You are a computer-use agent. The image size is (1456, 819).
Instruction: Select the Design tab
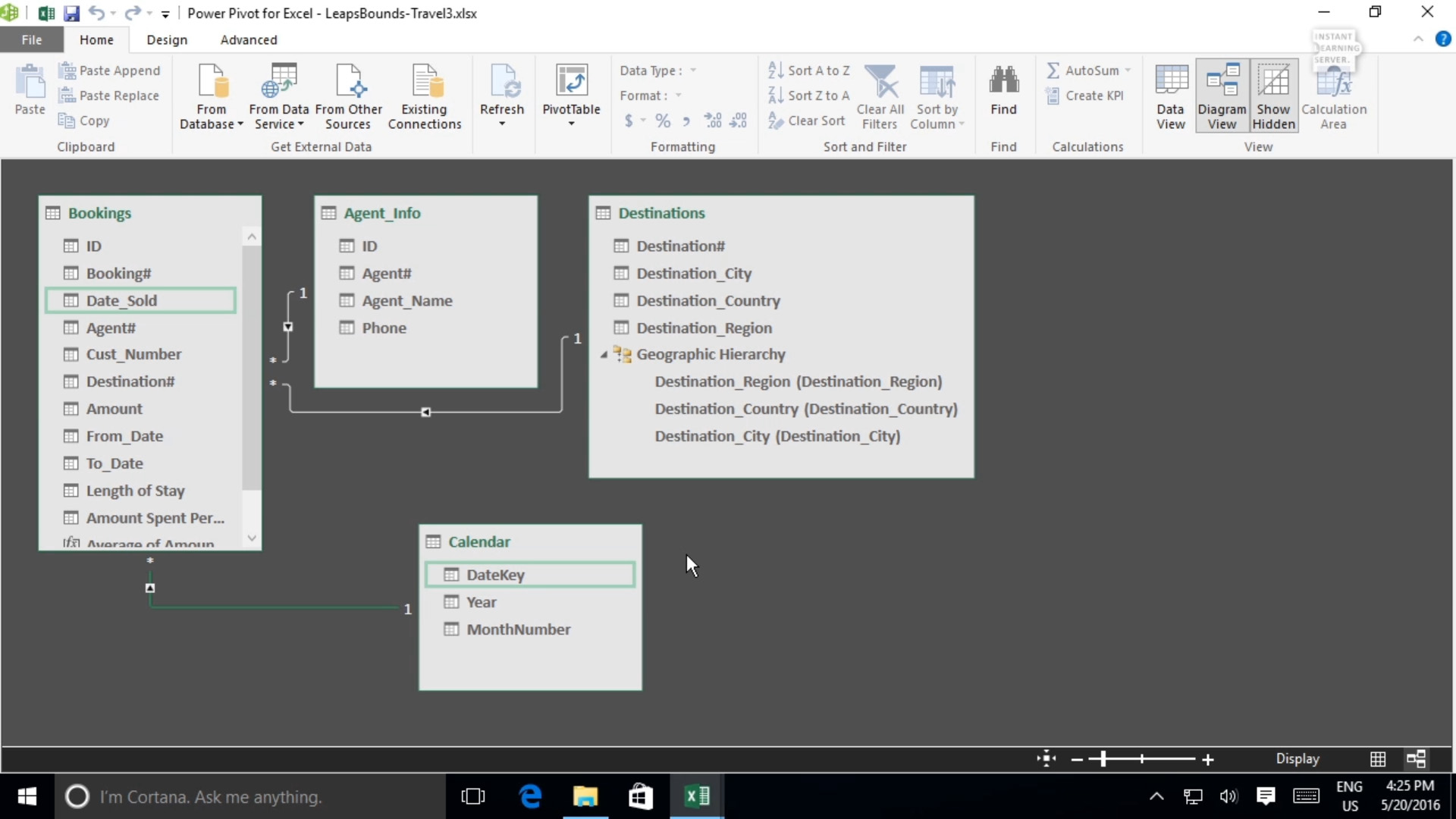coord(166,39)
